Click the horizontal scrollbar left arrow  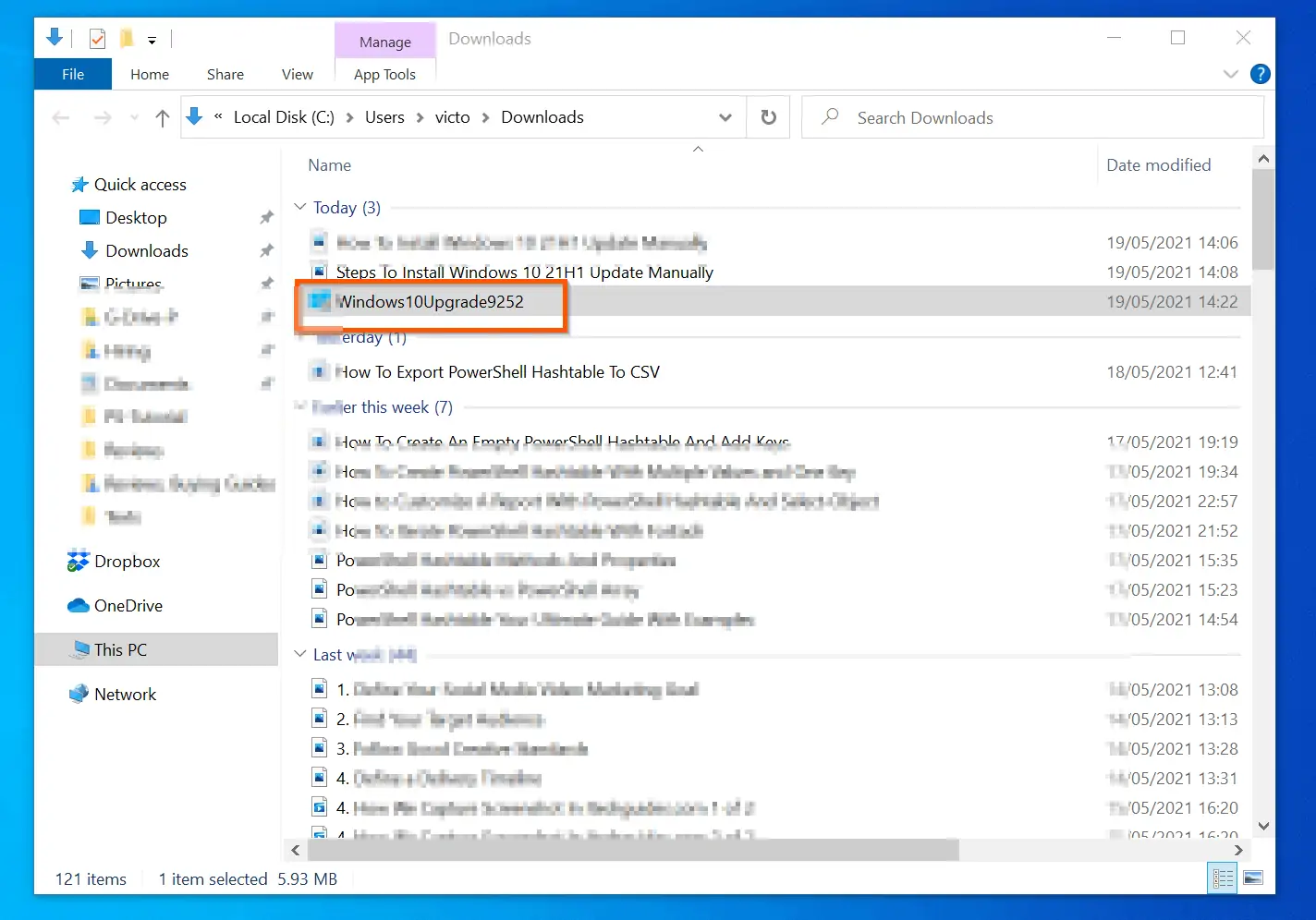pos(296,850)
